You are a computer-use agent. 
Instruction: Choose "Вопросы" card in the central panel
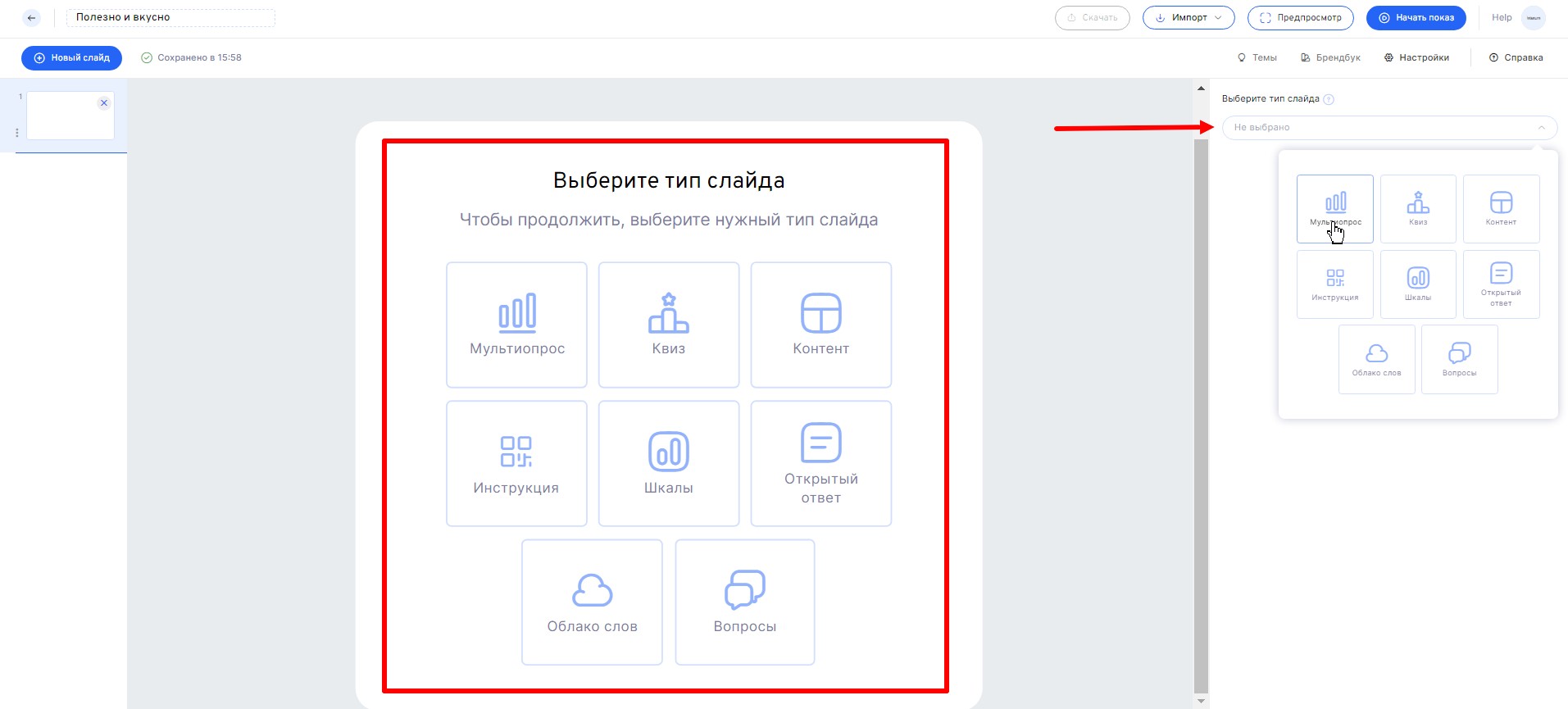click(745, 602)
